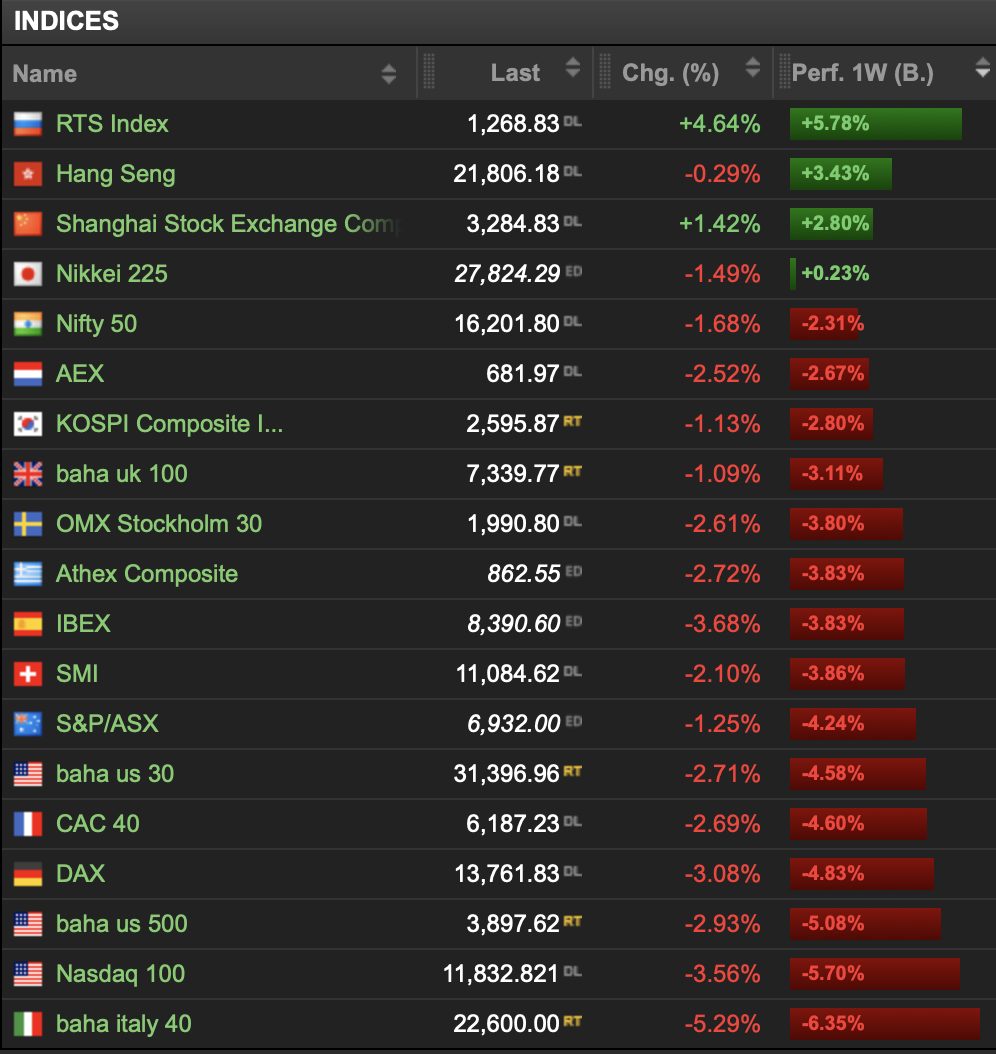Open the Nasdaq 100 link
Viewport: 996px width, 1054px height.
click(120, 973)
